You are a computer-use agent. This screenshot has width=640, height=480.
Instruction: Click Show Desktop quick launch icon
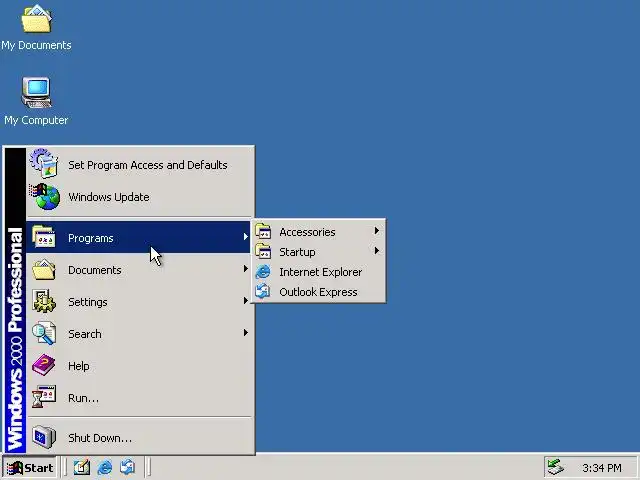tap(82, 467)
